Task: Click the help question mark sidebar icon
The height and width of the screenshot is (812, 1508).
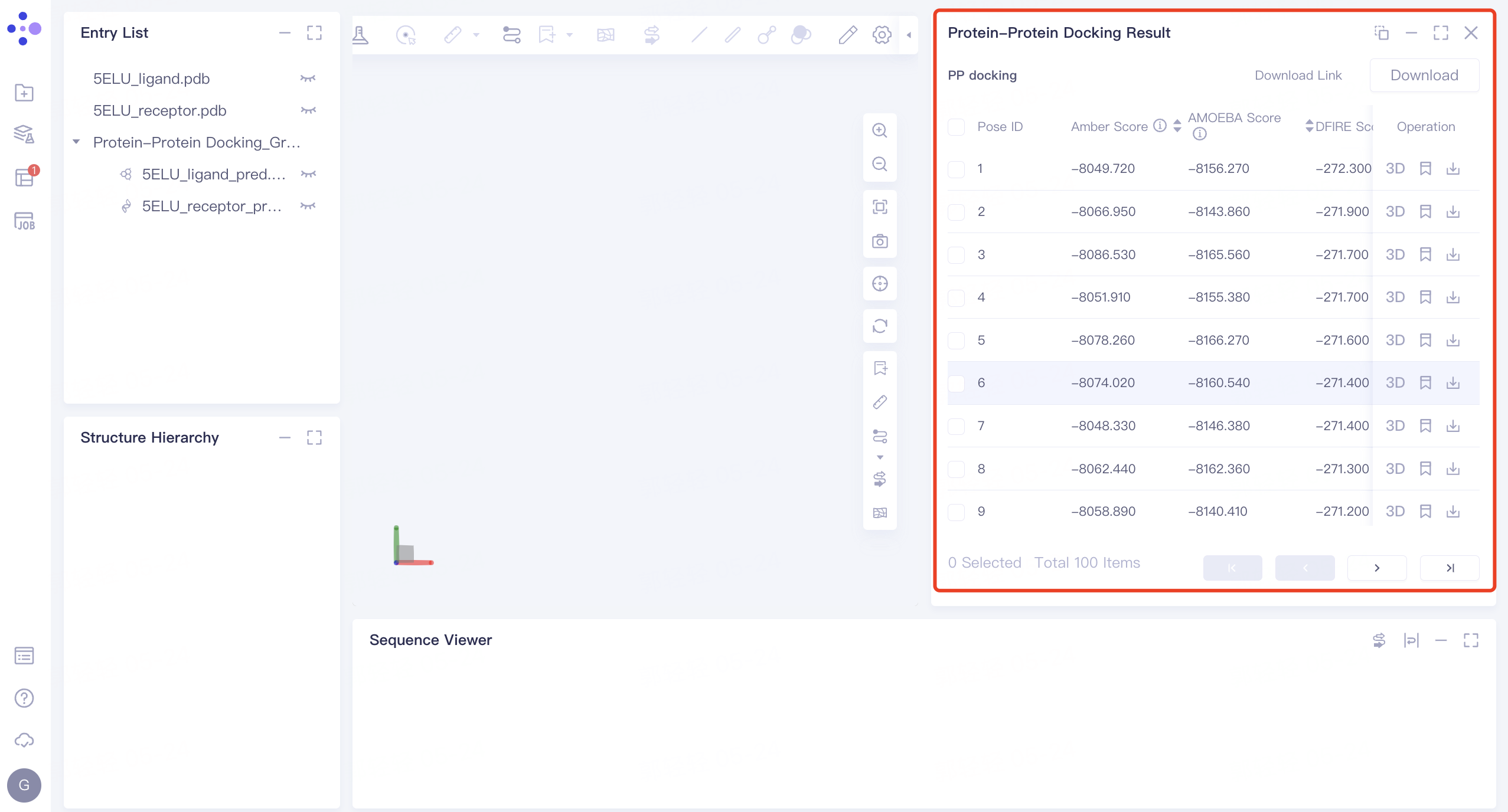Action: 24,698
